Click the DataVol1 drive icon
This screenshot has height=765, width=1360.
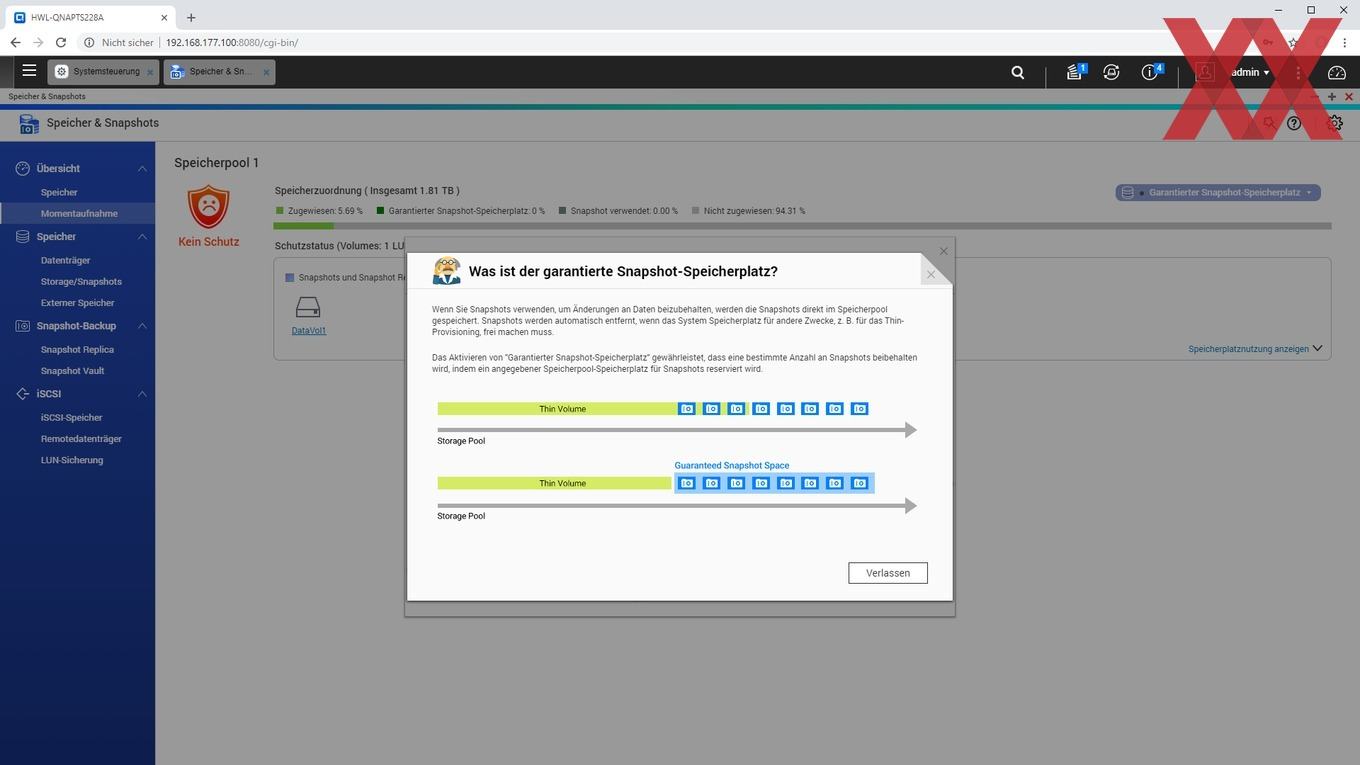308,307
